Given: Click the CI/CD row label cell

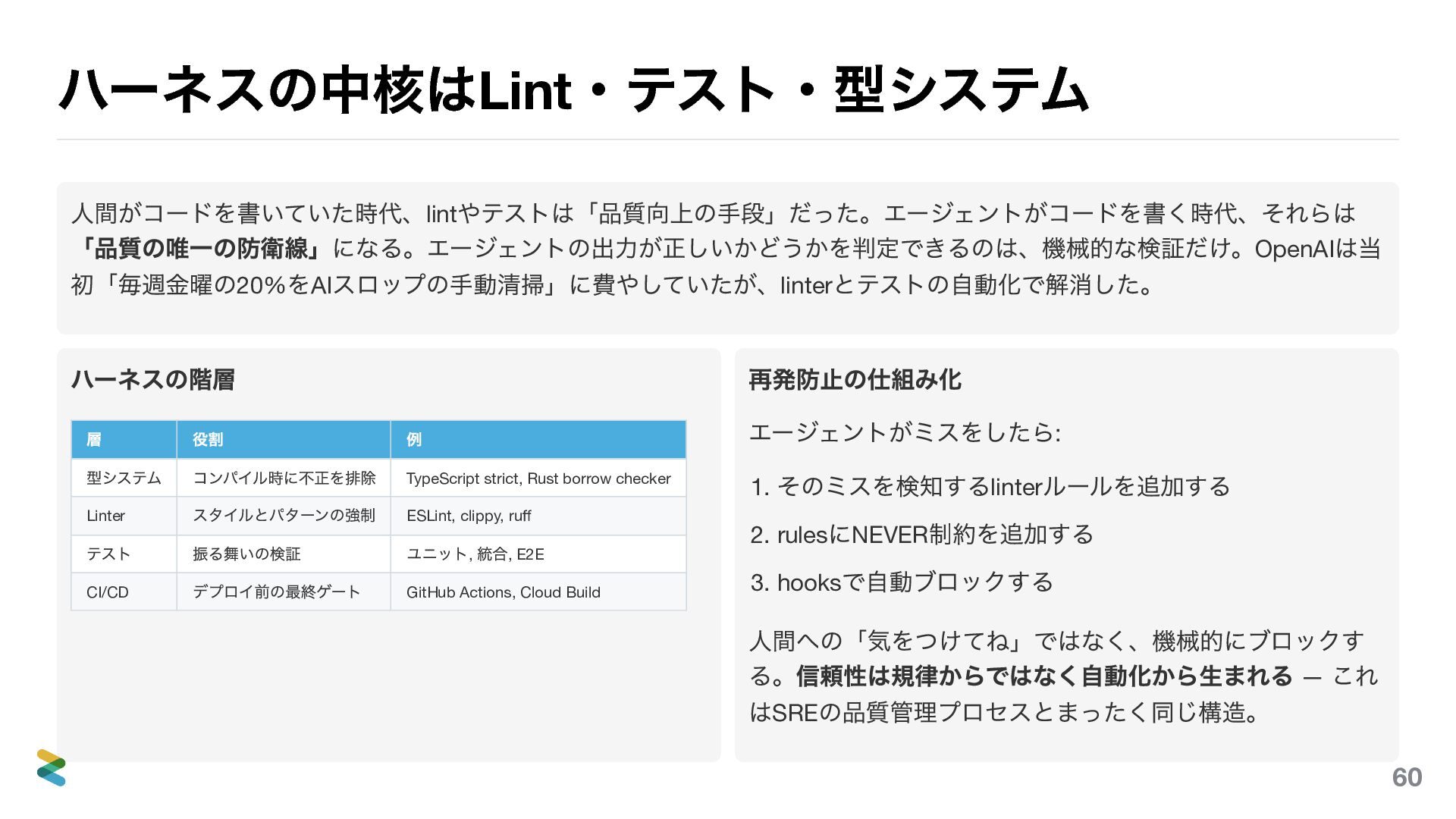Looking at the screenshot, I should (108, 592).
